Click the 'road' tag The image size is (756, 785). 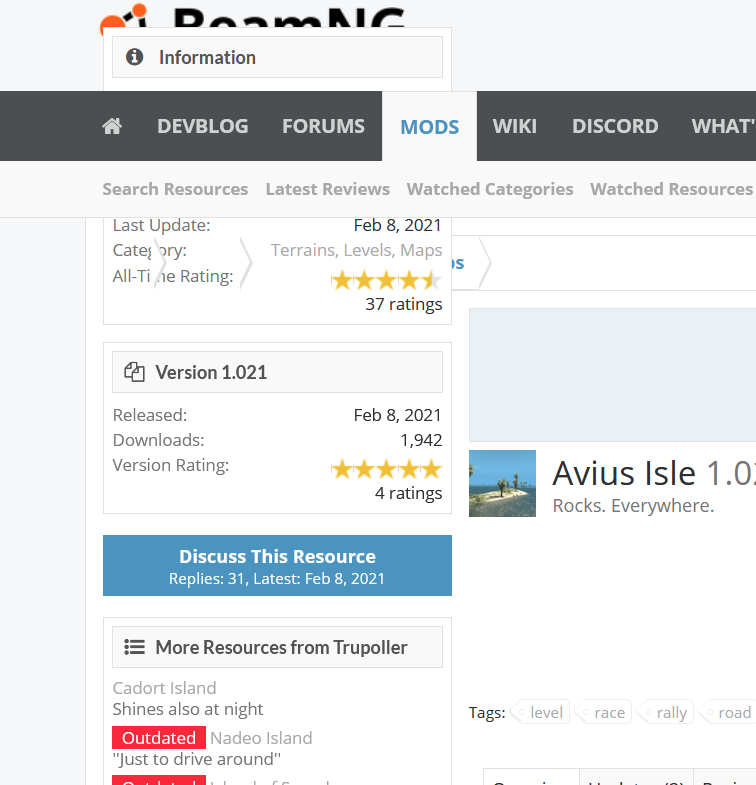point(729,712)
